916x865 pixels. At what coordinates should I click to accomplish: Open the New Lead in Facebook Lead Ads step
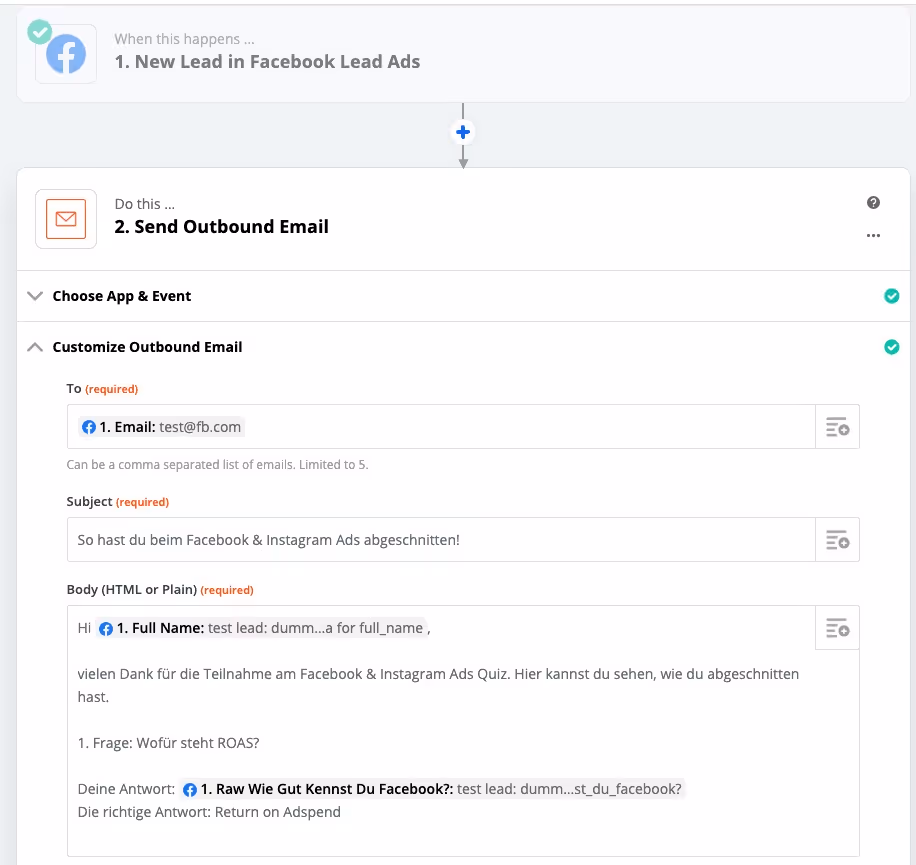(463, 54)
